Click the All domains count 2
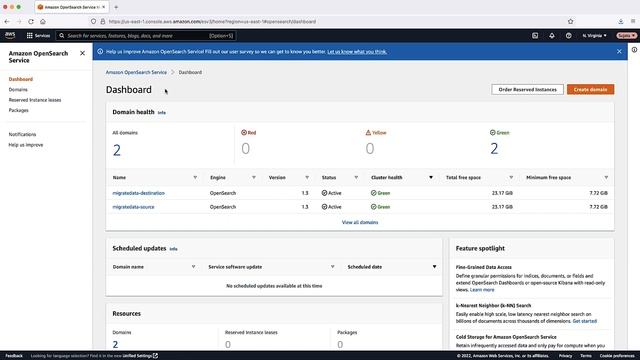Viewport: 640px width, 360px height. click(x=117, y=151)
